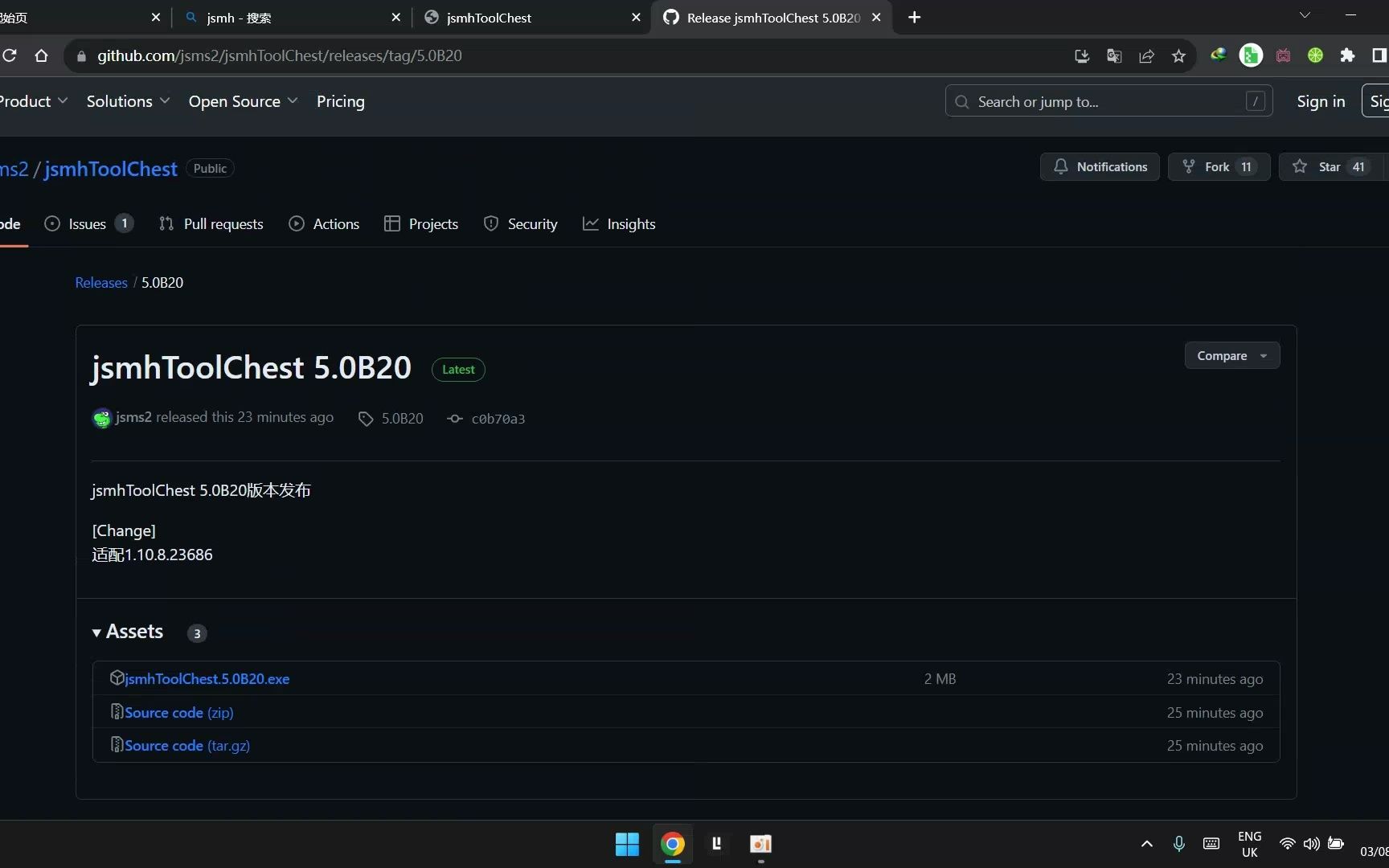Download Source code (tar.gz)

[x=187, y=746]
